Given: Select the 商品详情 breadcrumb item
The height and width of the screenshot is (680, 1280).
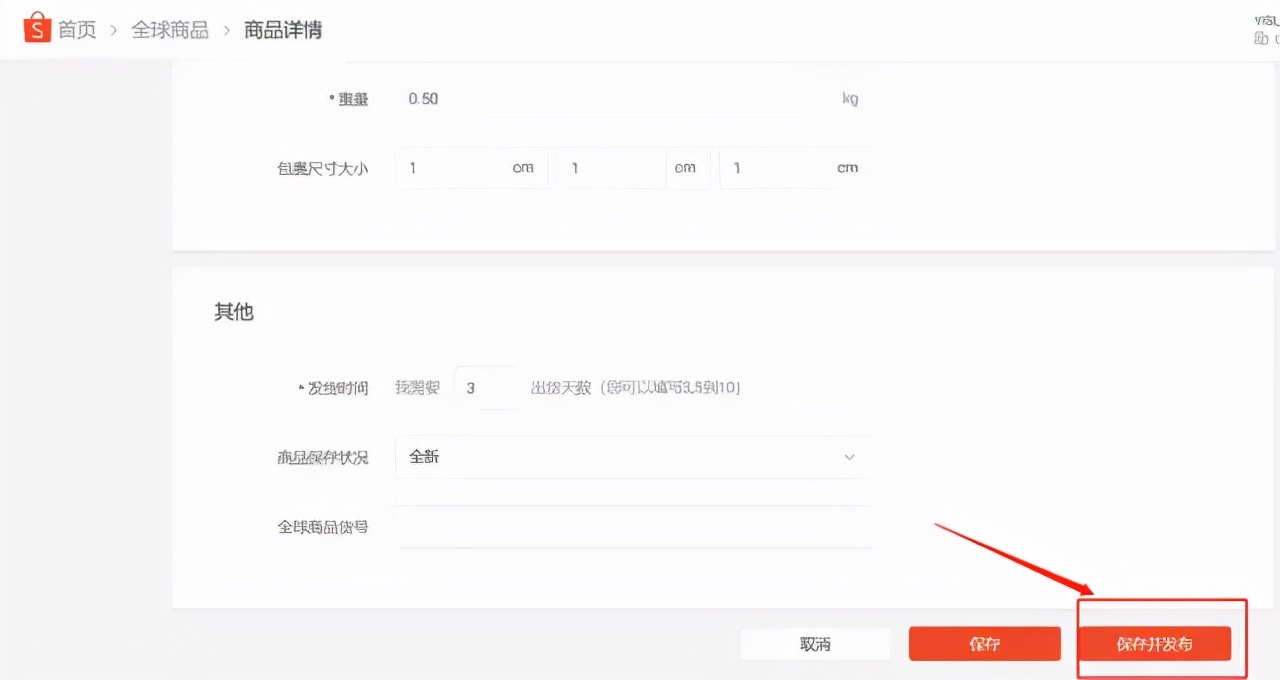Looking at the screenshot, I should click(283, 29).
